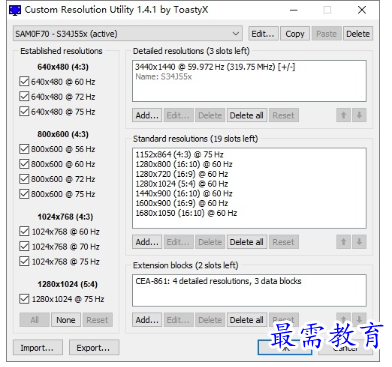The height and width of the screenshot is (367, 392).
Task: Close the Custom Resolution Utility window
Action: pyautogui.click(x=362, y=10)
